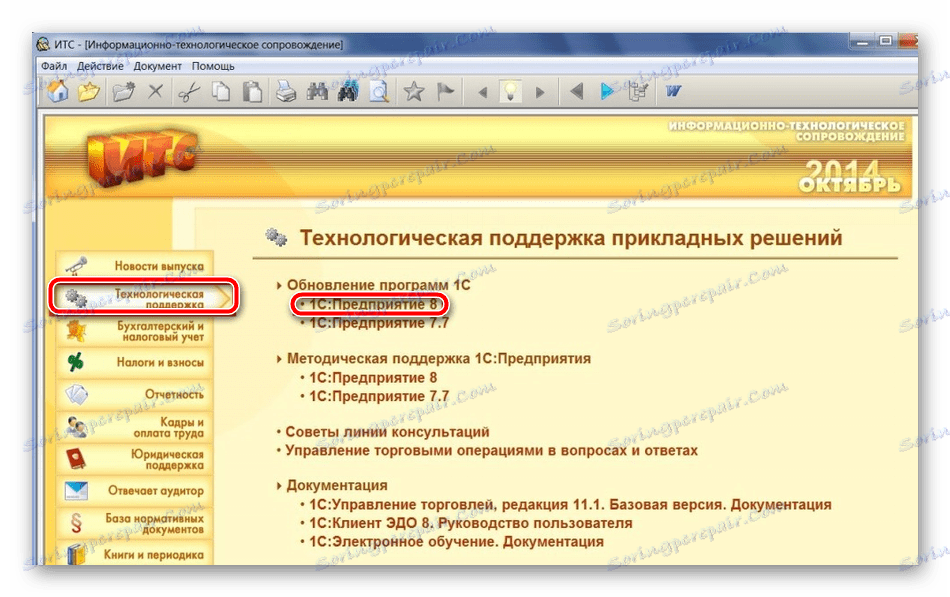Click the small left arrow before lightbulb
950x597 pixels.
[483, 92]
